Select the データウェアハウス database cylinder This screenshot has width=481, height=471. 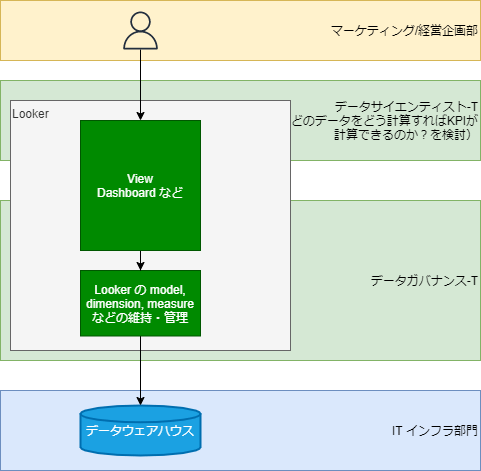point(140,430)
